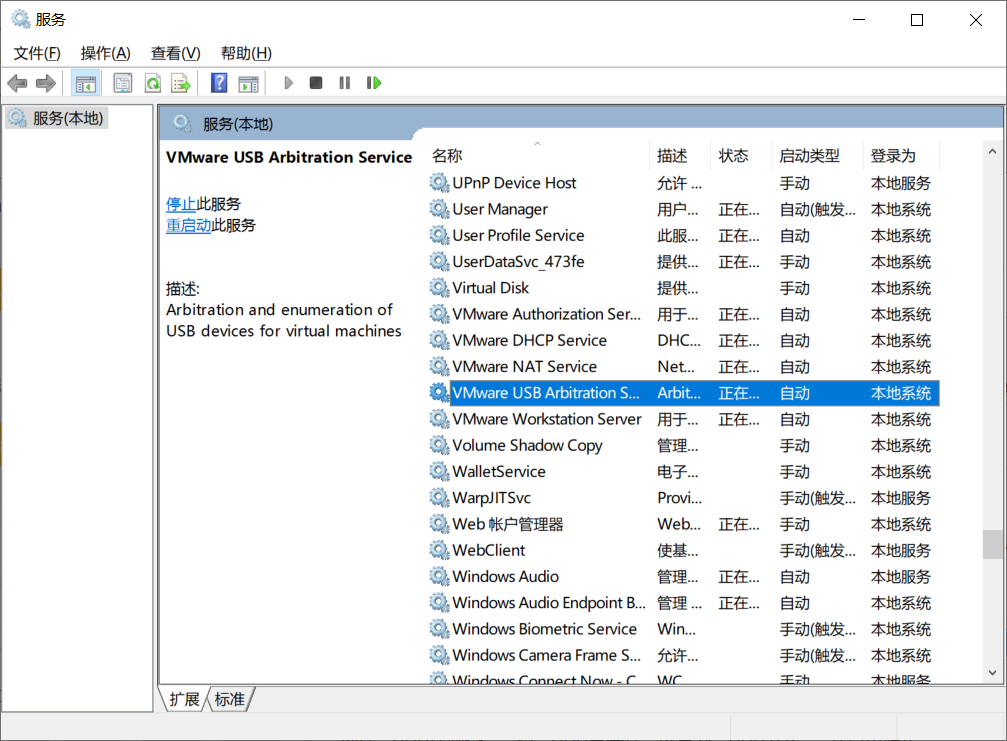Click the scroll-down arrow of services list
The height and width of the screenshot is (741, 1007).
(x=992, y=672)
